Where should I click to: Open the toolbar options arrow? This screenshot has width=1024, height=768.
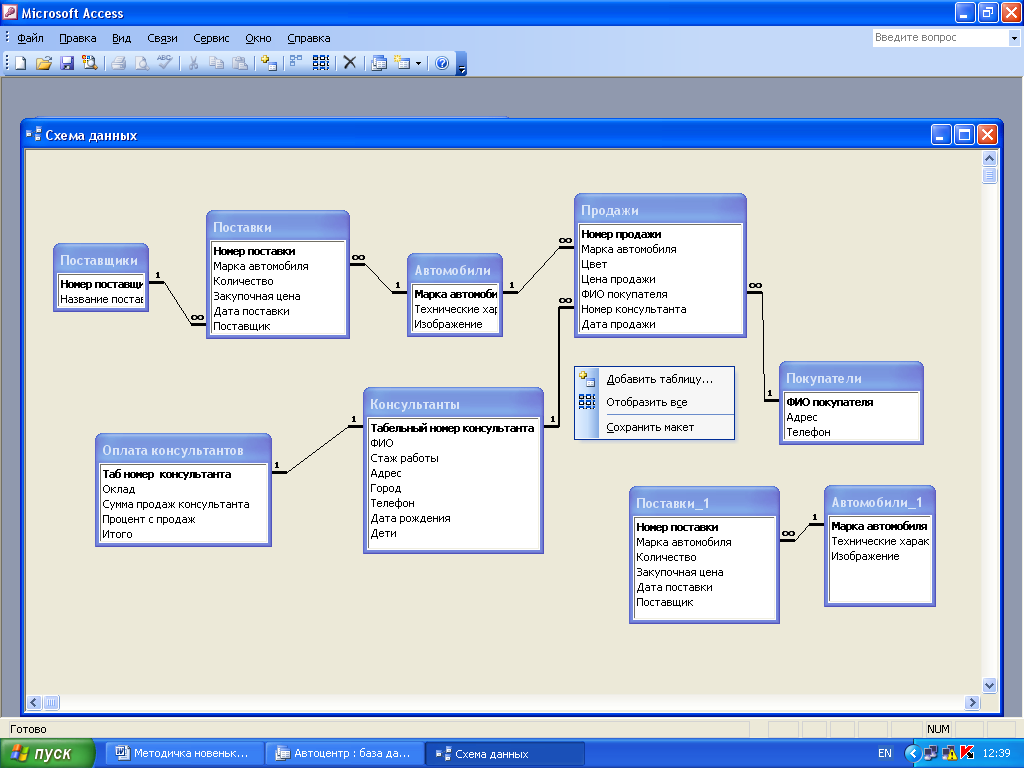point(462,64)
